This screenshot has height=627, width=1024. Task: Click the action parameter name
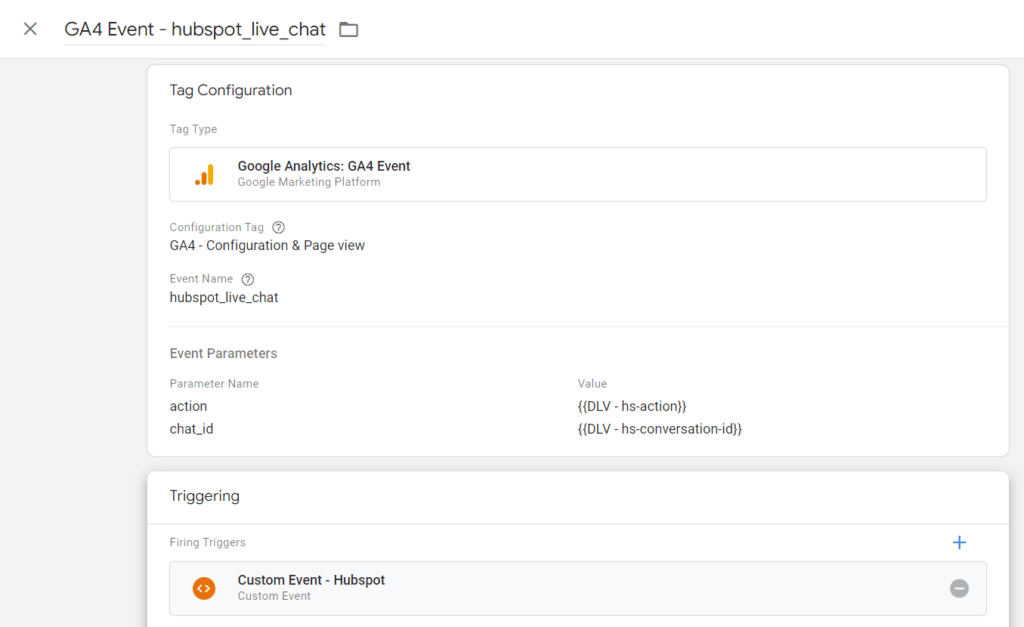point(188,406)
